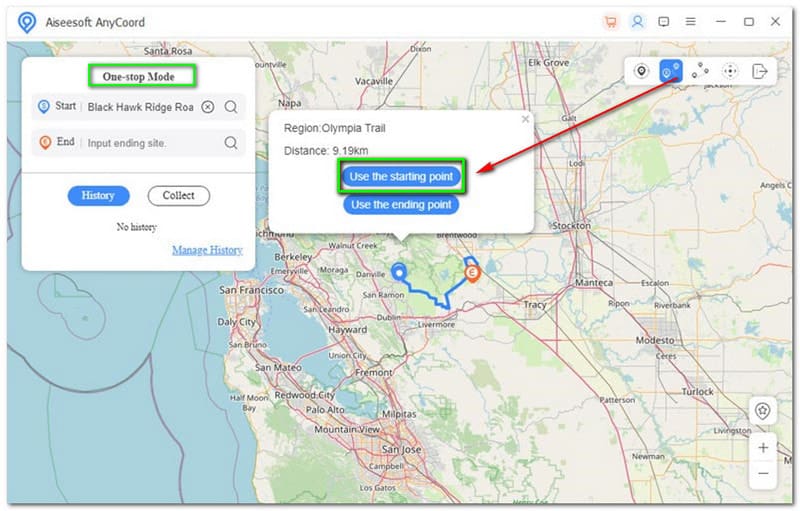Screen dimensions: 800x511
Task: Click the Modesto map label
Action: click(655, 340)
